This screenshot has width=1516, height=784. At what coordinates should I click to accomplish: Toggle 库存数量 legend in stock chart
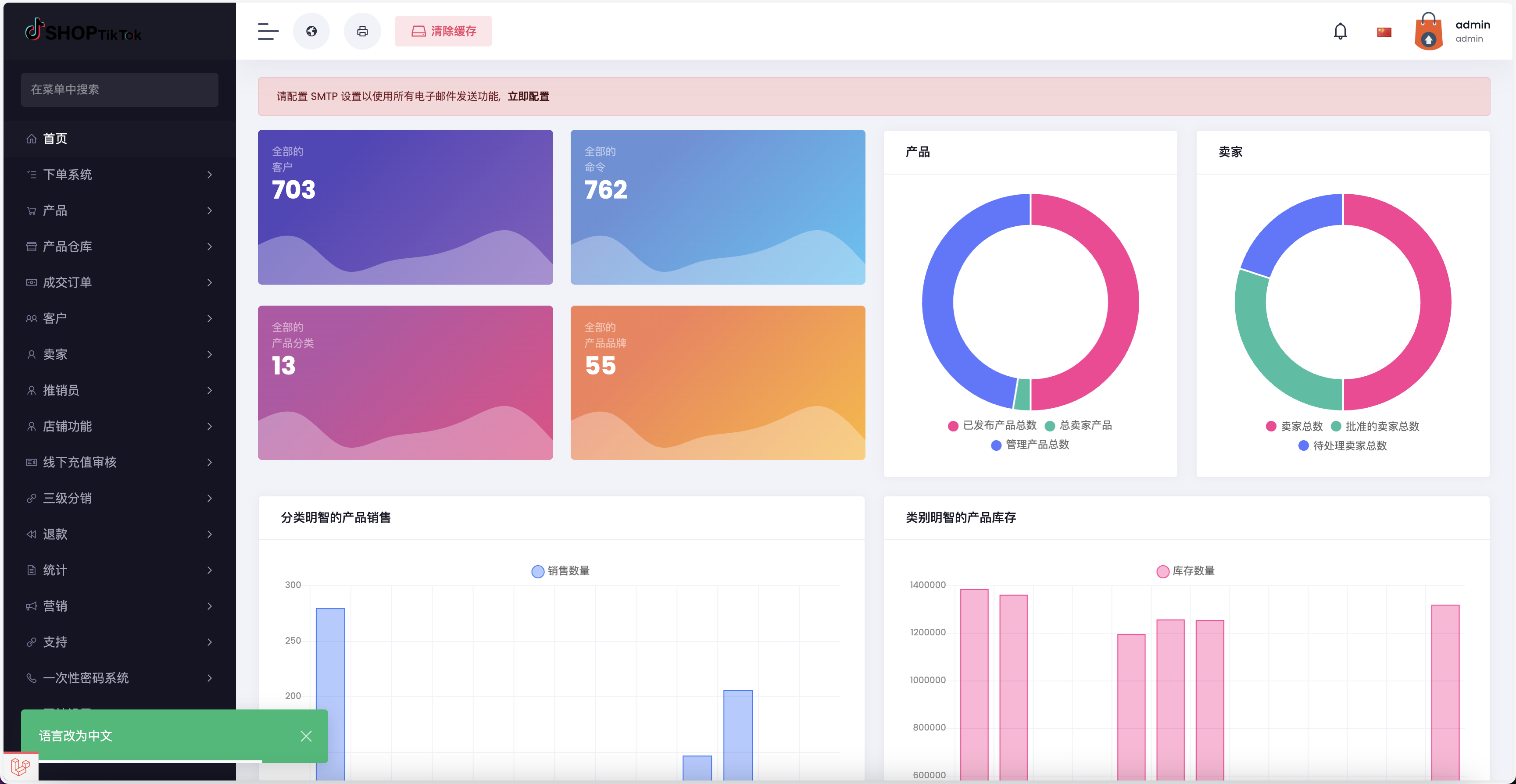pos(1185,571)
